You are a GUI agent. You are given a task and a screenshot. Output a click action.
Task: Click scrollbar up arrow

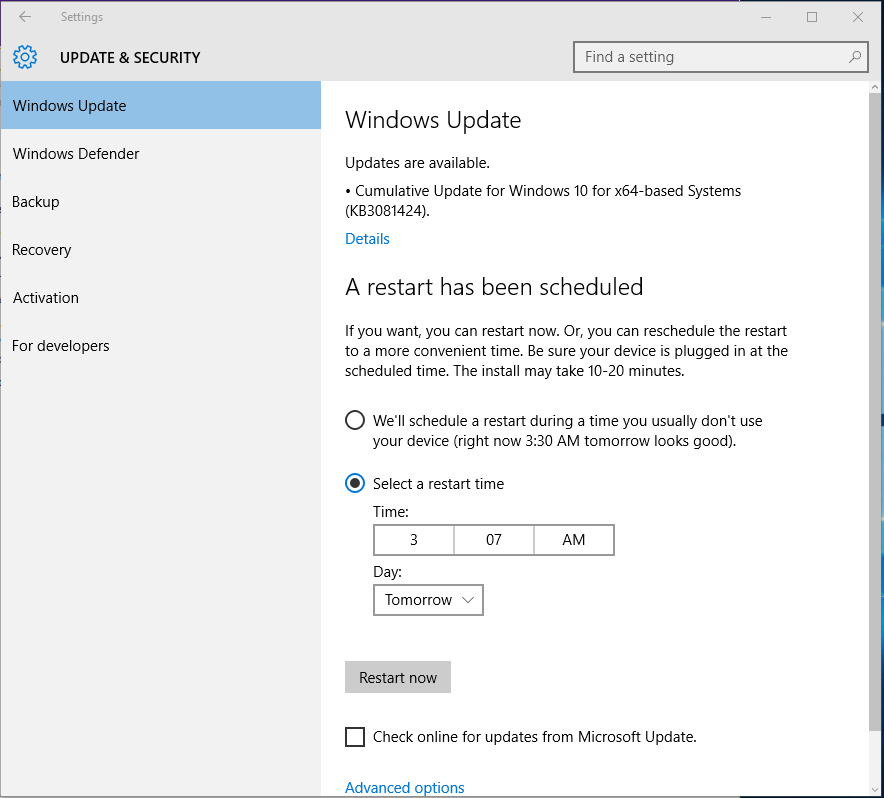(x=875, y=87)
